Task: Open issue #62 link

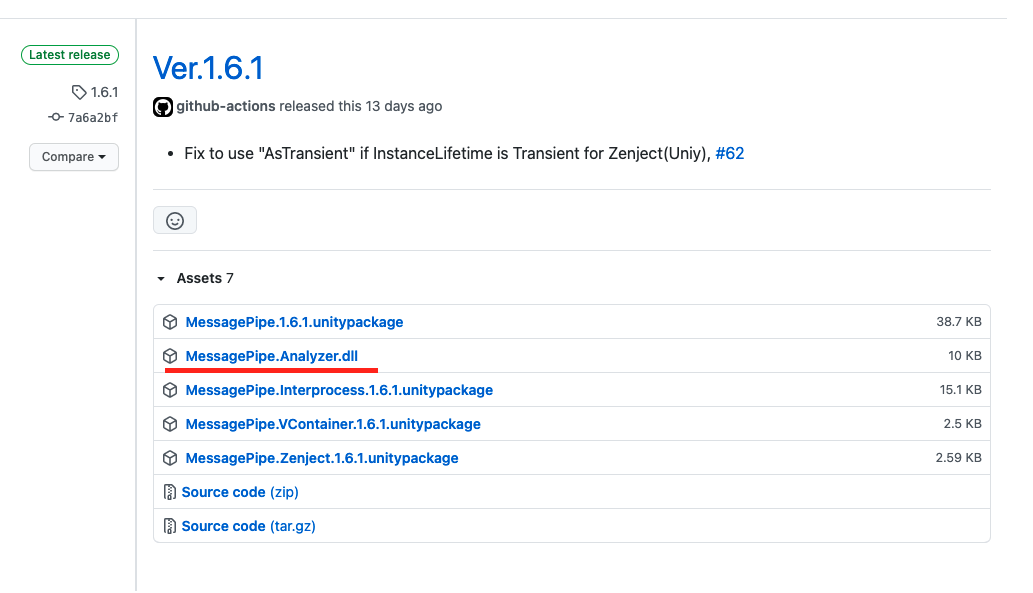Action: [730, 154]
